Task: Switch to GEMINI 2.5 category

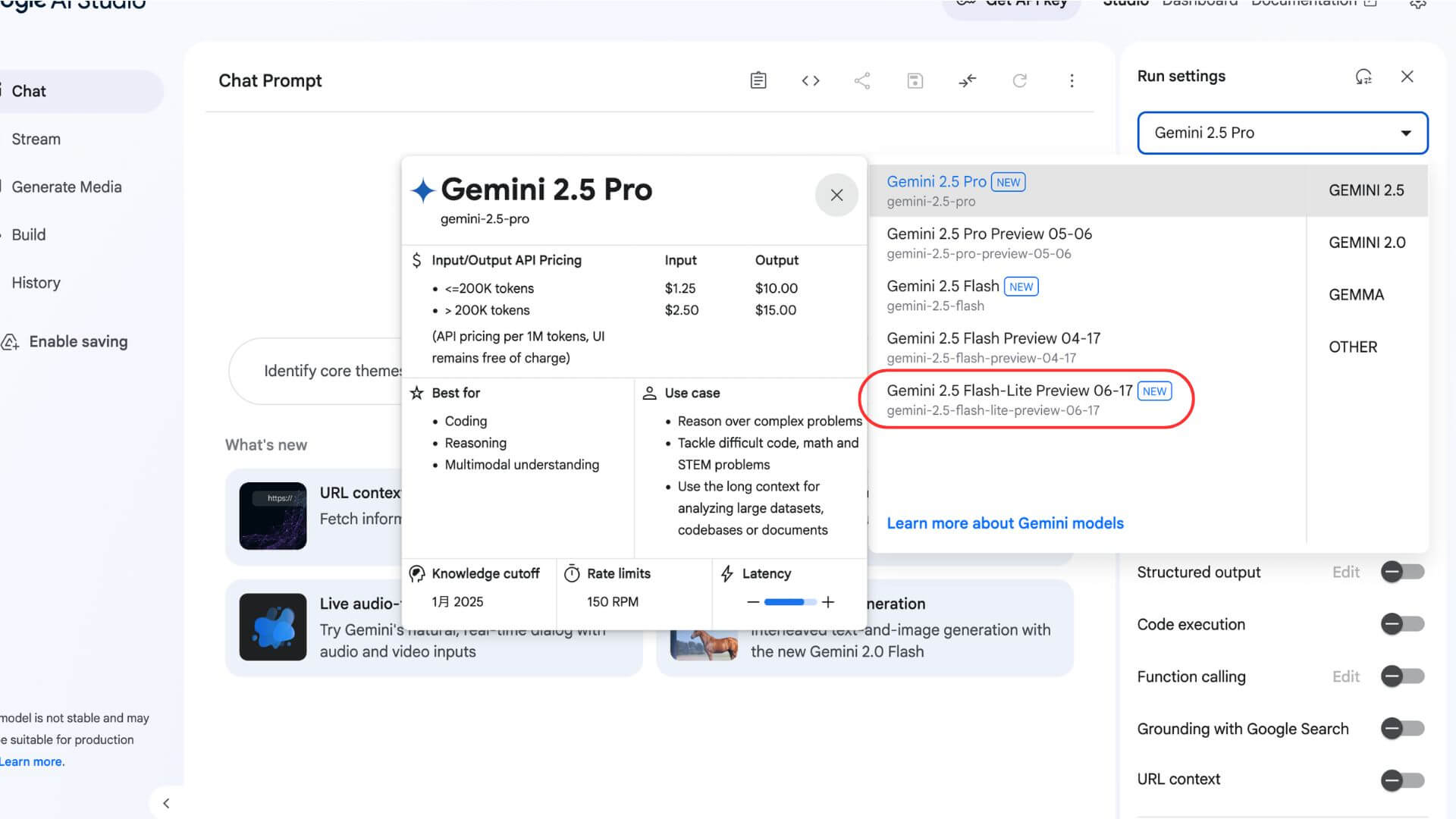Action: (1367, 190)
